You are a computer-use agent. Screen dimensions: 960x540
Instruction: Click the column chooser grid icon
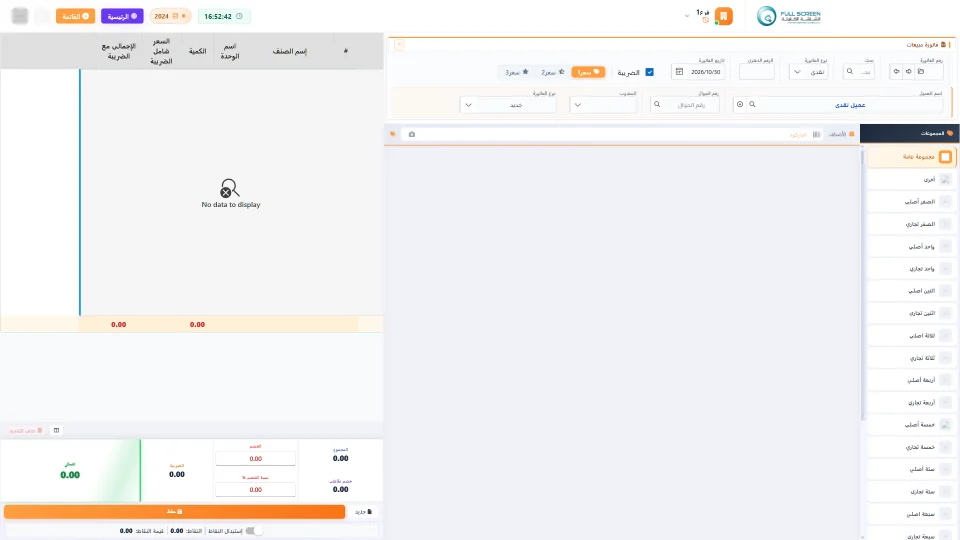click(x=56, y=430)
